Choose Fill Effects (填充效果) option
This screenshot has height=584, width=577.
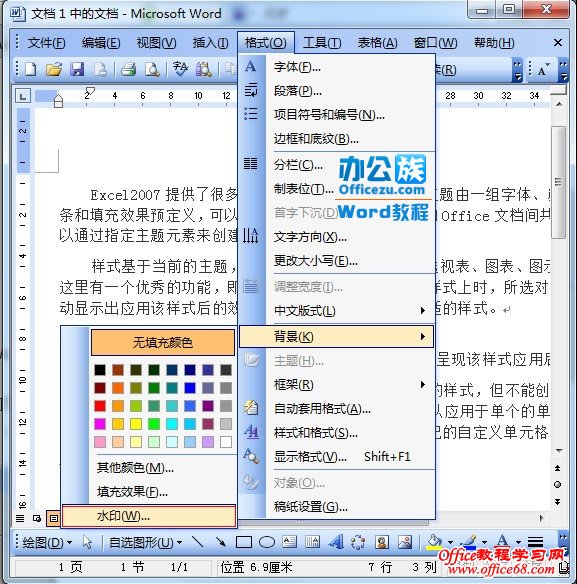[x=149, y=492]
